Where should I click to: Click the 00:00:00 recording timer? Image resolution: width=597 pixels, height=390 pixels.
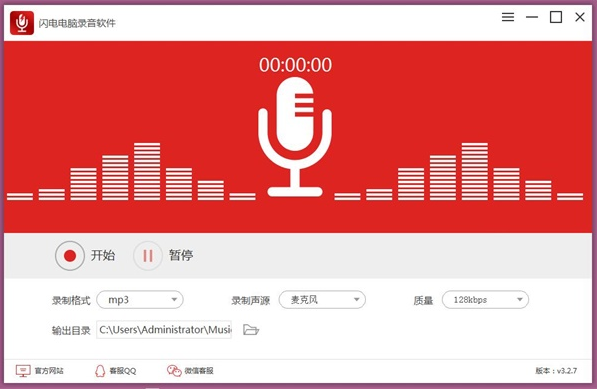click(295, 65)
